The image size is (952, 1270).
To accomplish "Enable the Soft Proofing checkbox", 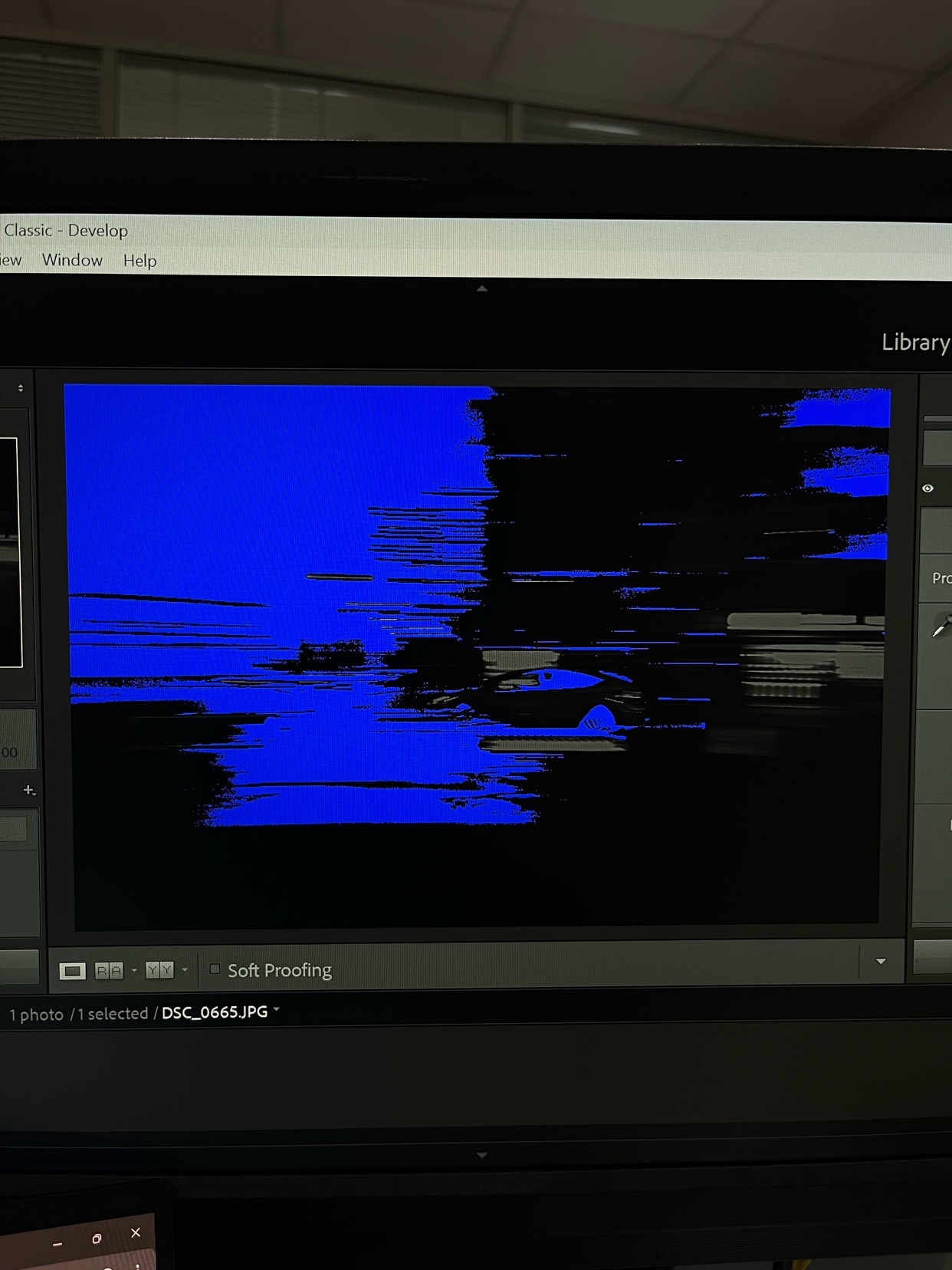I will point(215,969).
